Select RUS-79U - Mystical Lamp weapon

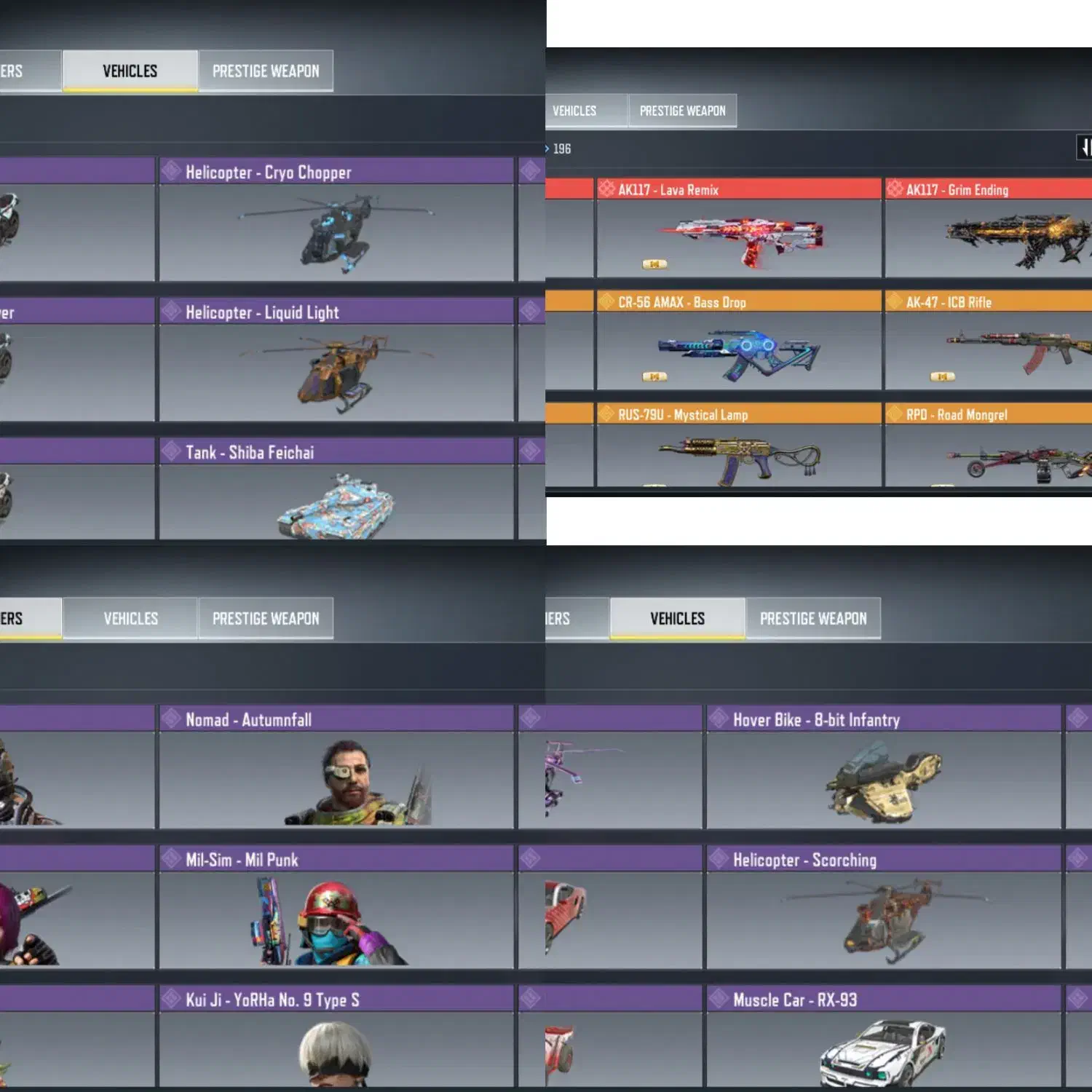[x=738, y=445]
